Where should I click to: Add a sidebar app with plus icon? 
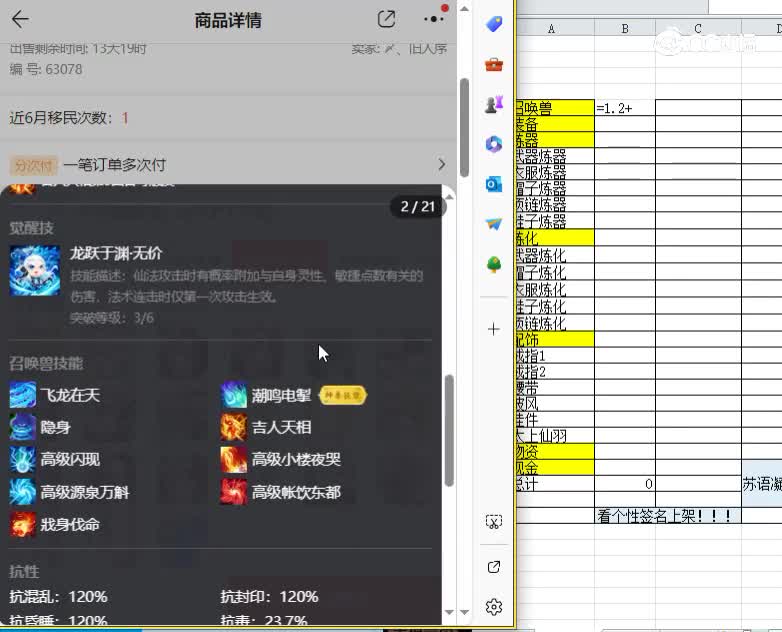[x=494, y=329]
